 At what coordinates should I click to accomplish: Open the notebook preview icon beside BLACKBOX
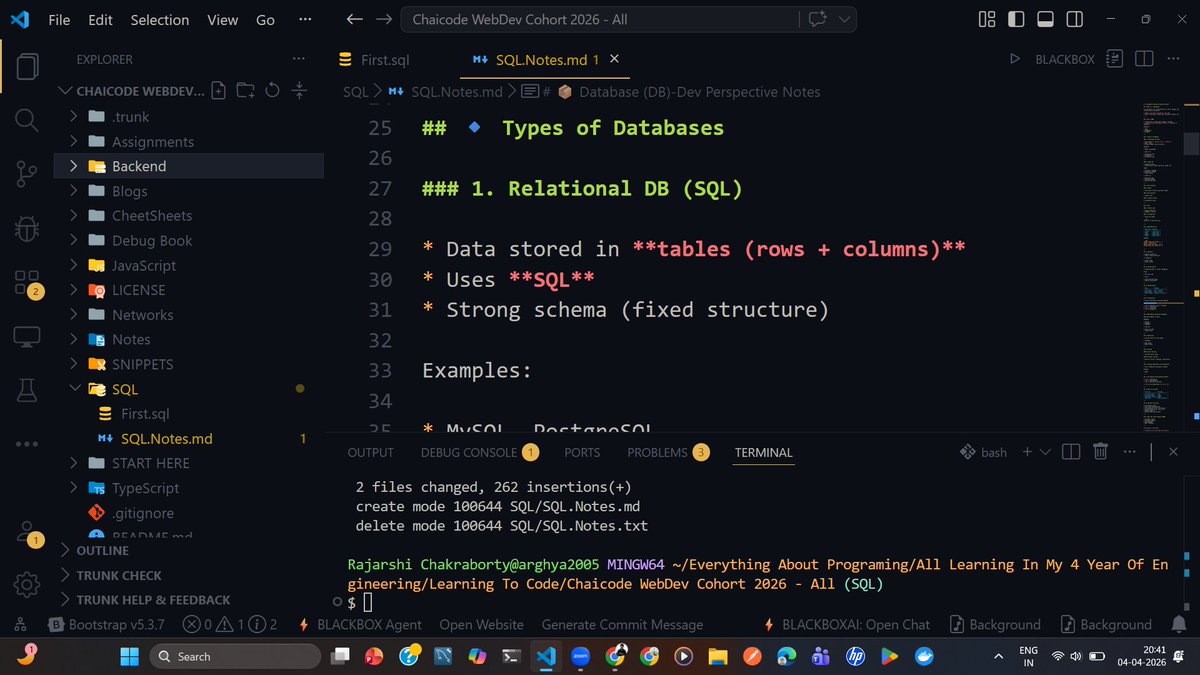point(1115,59)
